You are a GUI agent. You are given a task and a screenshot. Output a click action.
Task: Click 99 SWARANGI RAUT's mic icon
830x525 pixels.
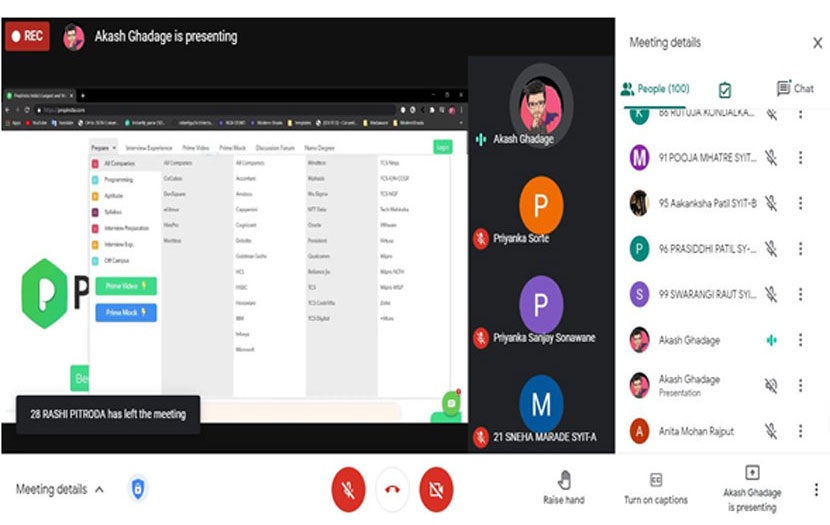771,294
